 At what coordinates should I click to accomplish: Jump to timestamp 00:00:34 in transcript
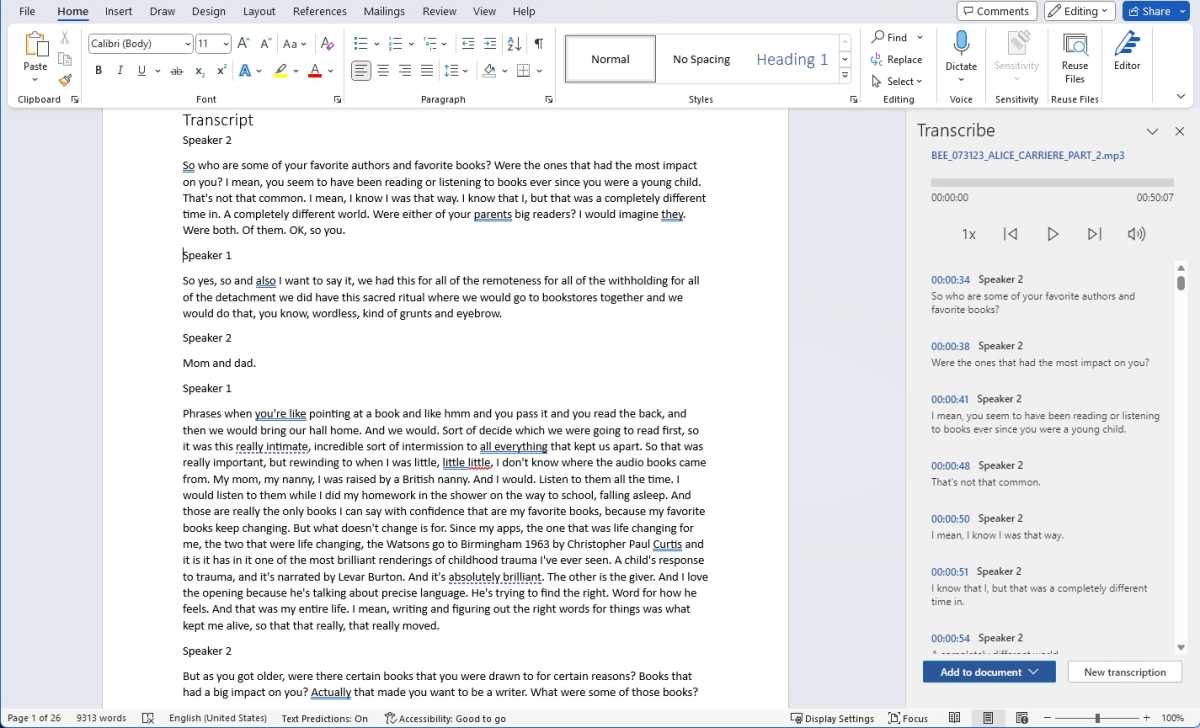tap(950, 279)
